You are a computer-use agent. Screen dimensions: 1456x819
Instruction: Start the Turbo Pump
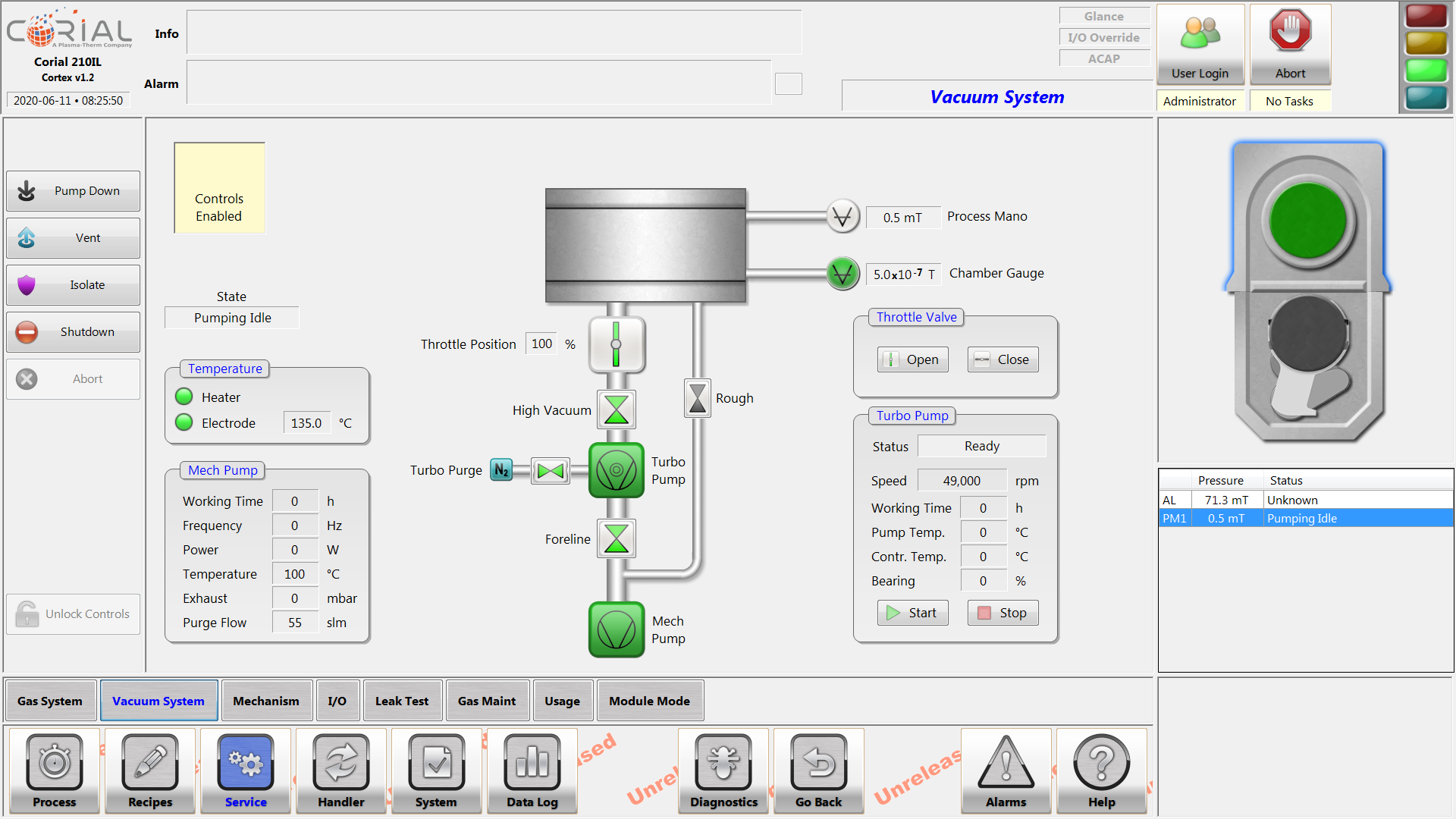[x=913, y=613]
